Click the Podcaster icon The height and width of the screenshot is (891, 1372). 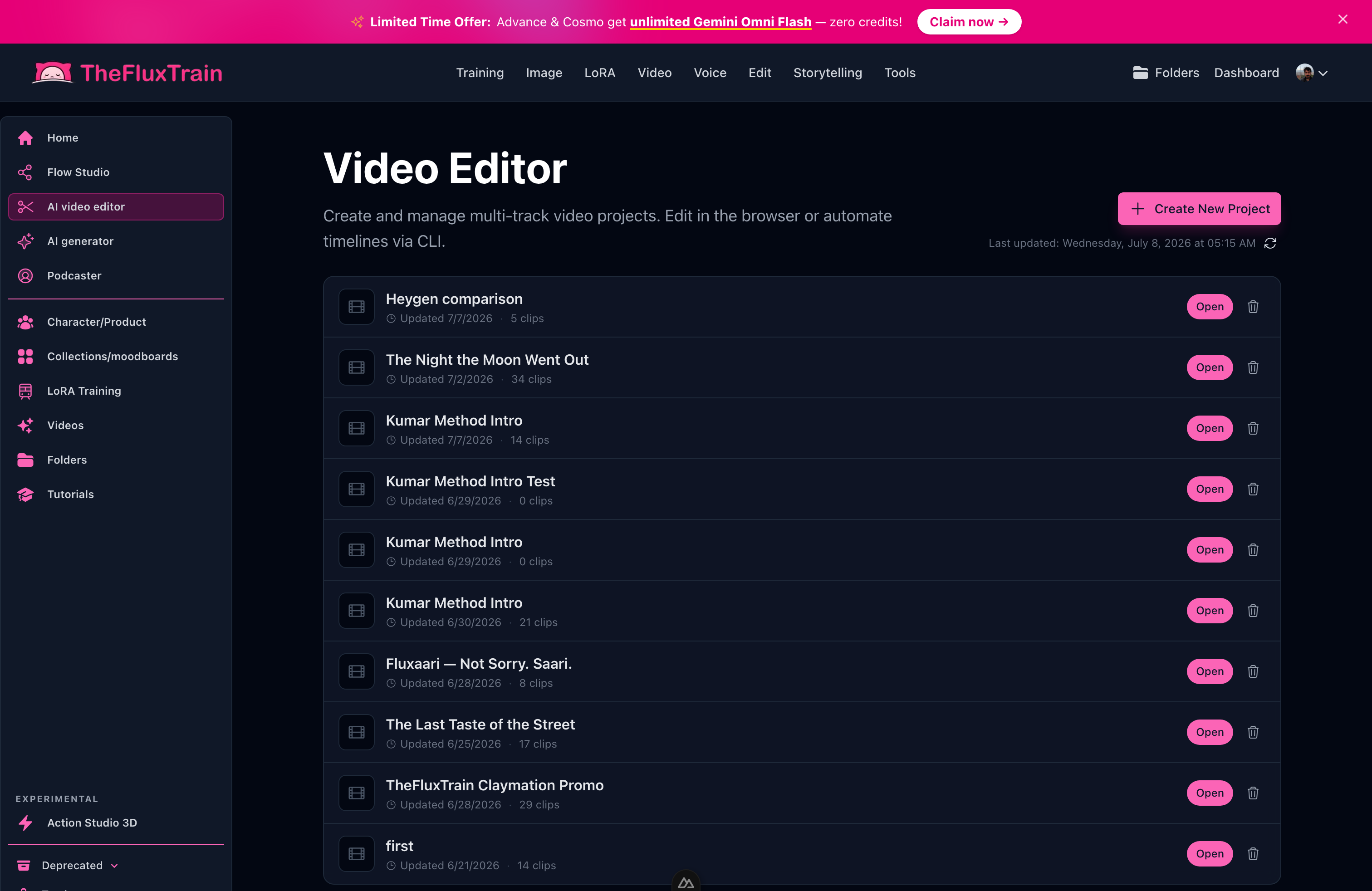click(x=25, y=275)
